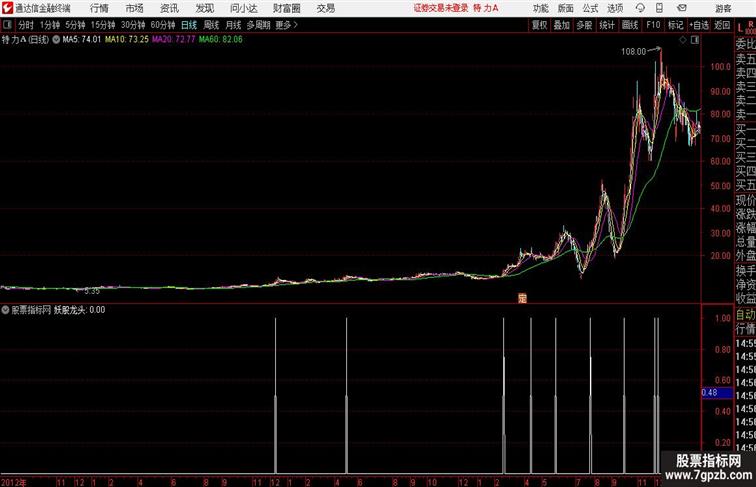The image size is (756, 487).
Task: Open the 行情 menu
Action: tap(99, 8)
